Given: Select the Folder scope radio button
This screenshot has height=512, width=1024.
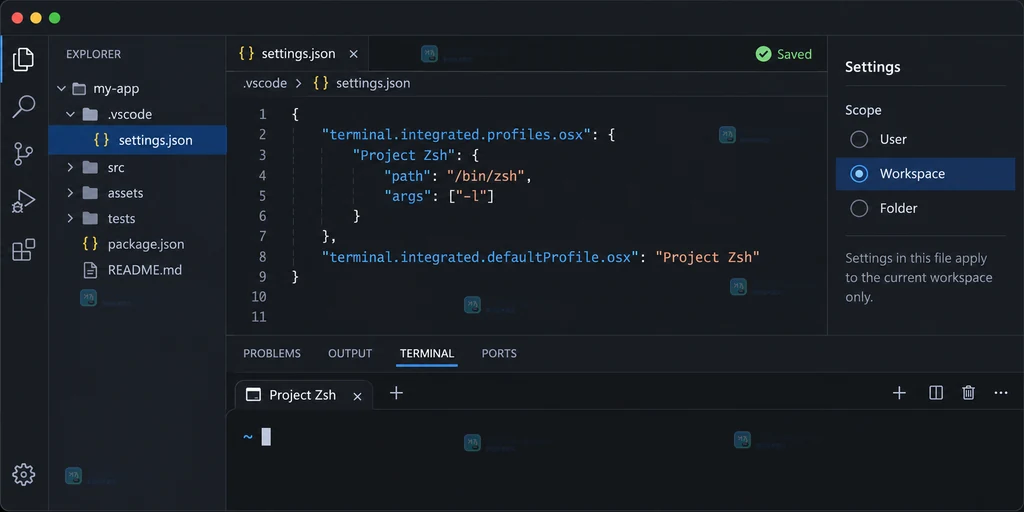Looking at the screenshot, I should [x=859, y=208].
